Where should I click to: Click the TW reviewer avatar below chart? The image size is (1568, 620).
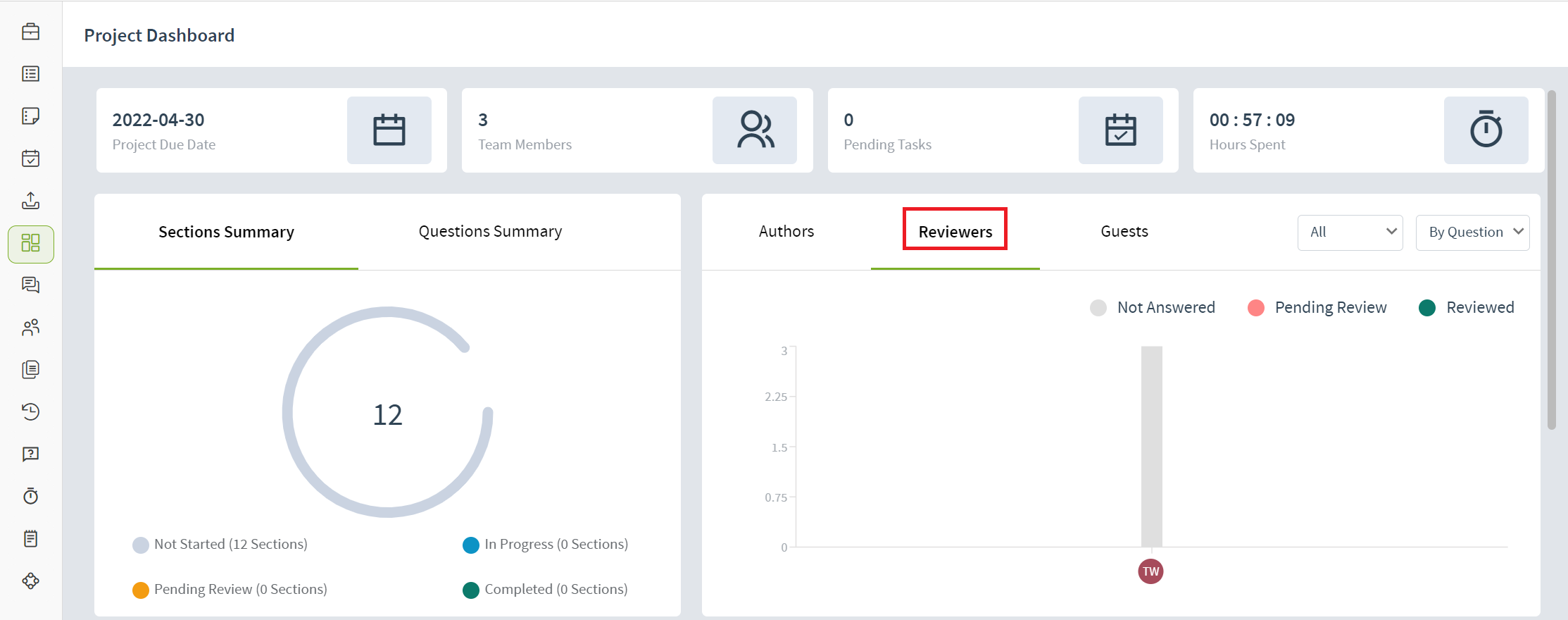point(1150,571)
